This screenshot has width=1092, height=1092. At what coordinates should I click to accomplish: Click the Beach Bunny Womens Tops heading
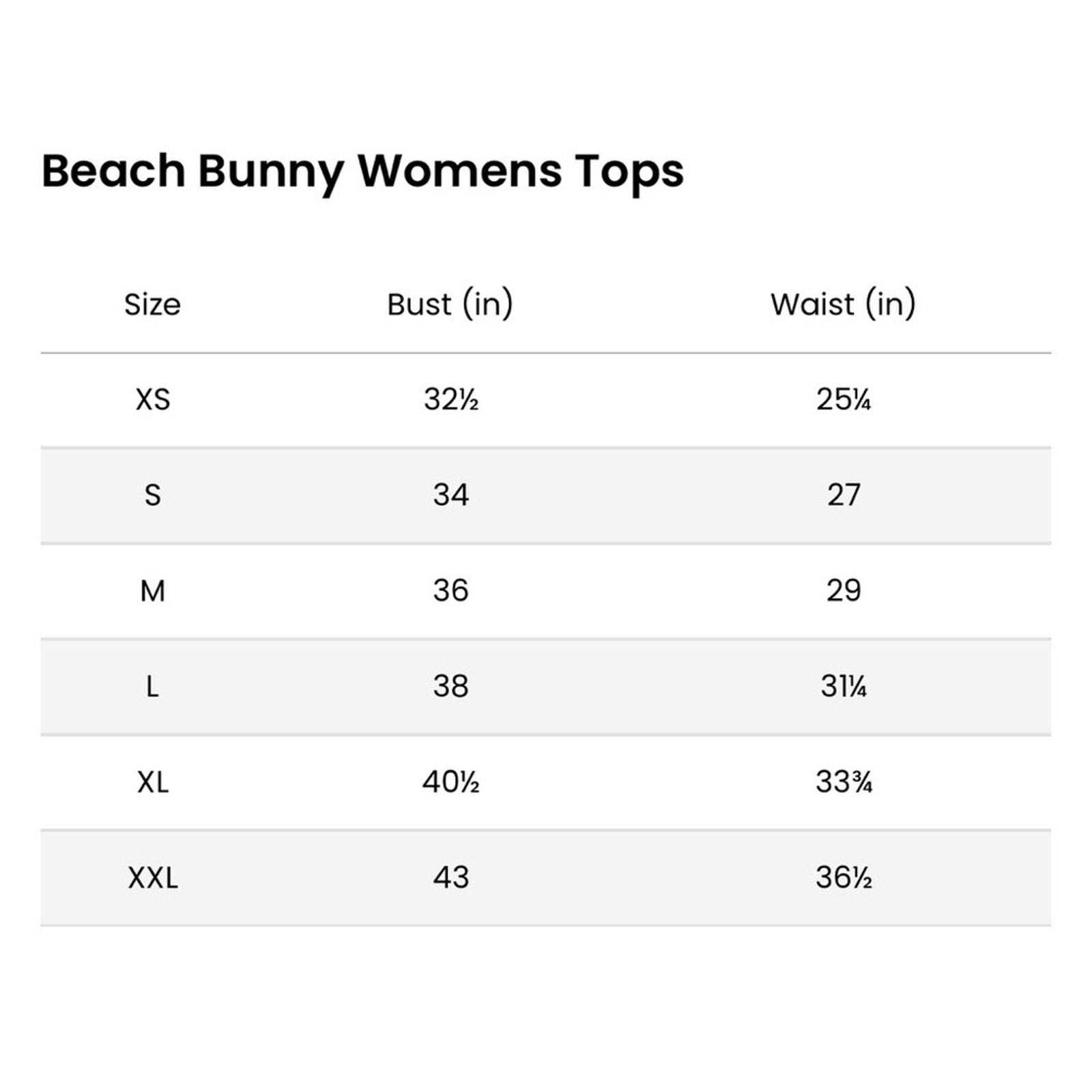tap(362, 171)
